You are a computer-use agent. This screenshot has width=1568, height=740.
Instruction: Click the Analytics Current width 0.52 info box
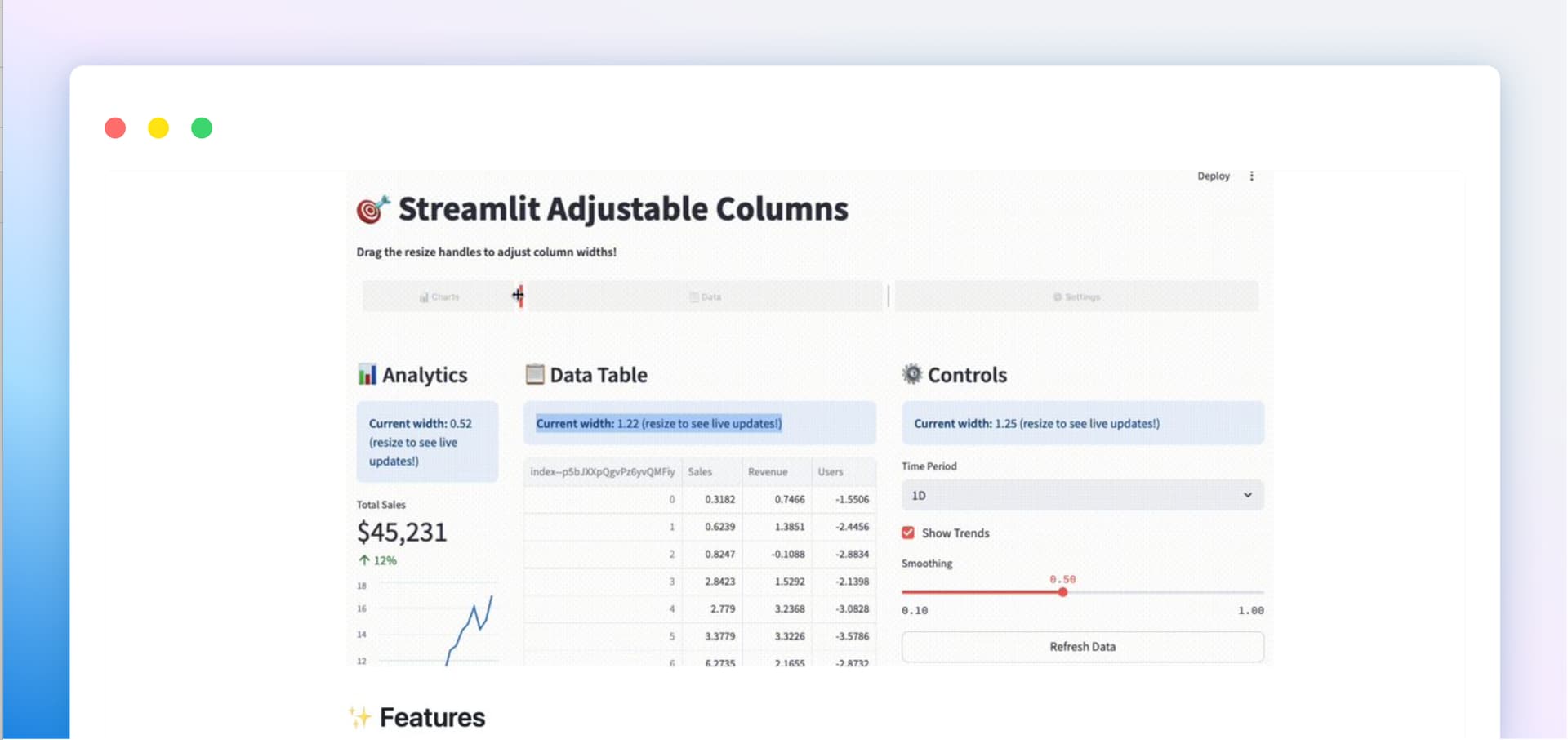(427, 442)
